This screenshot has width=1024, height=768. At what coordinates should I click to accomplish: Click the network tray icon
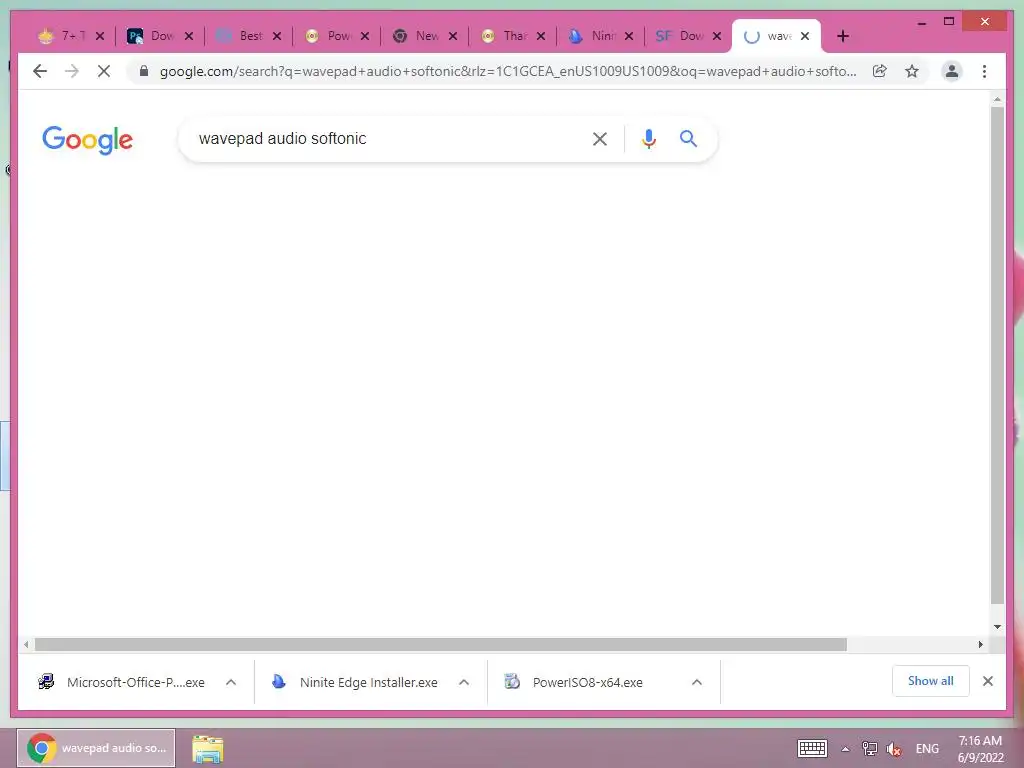click(869, 749)
